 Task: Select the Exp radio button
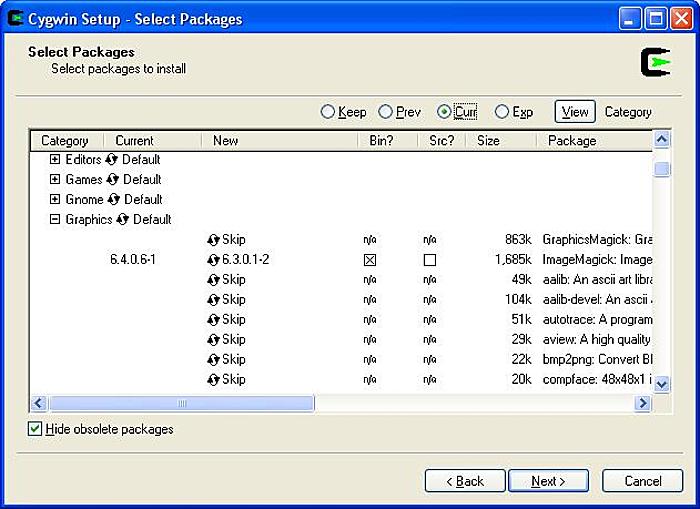[x=502, y=112]
